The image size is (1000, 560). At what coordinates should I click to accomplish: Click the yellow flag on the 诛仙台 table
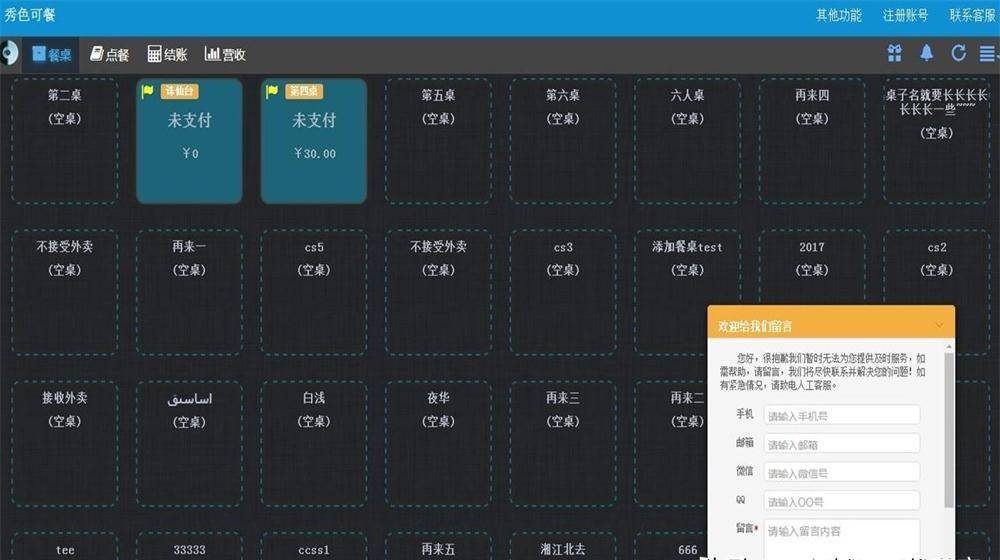(x=147, y=91)
